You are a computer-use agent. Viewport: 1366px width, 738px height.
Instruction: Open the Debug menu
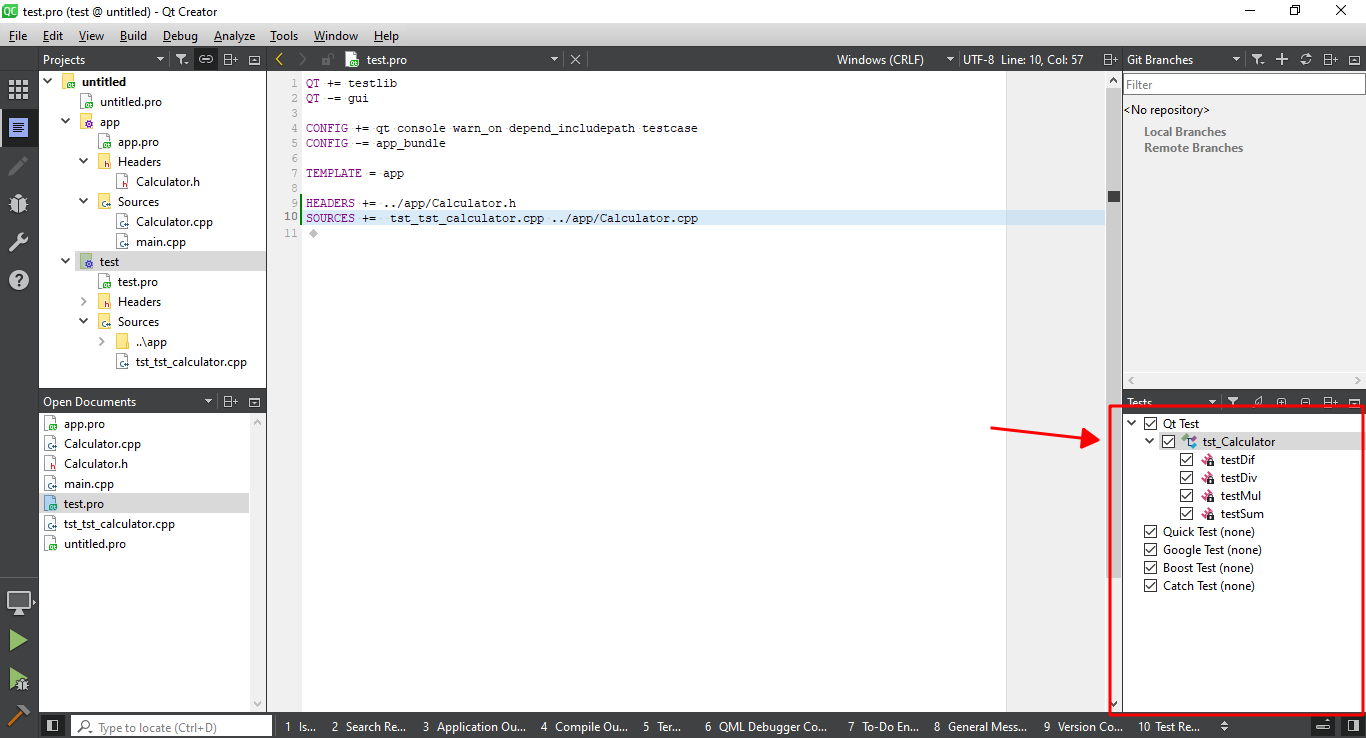coord(180,36)
